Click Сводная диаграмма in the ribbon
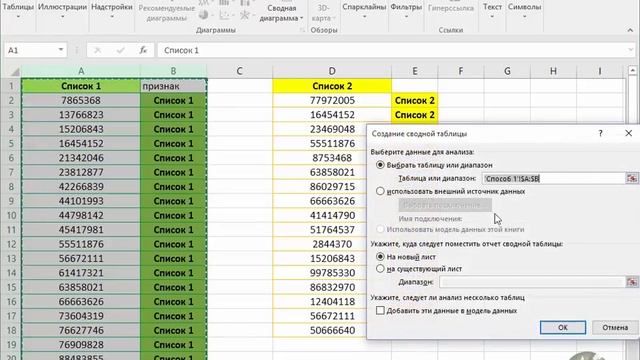640x360 pixels. coord(281,12)
